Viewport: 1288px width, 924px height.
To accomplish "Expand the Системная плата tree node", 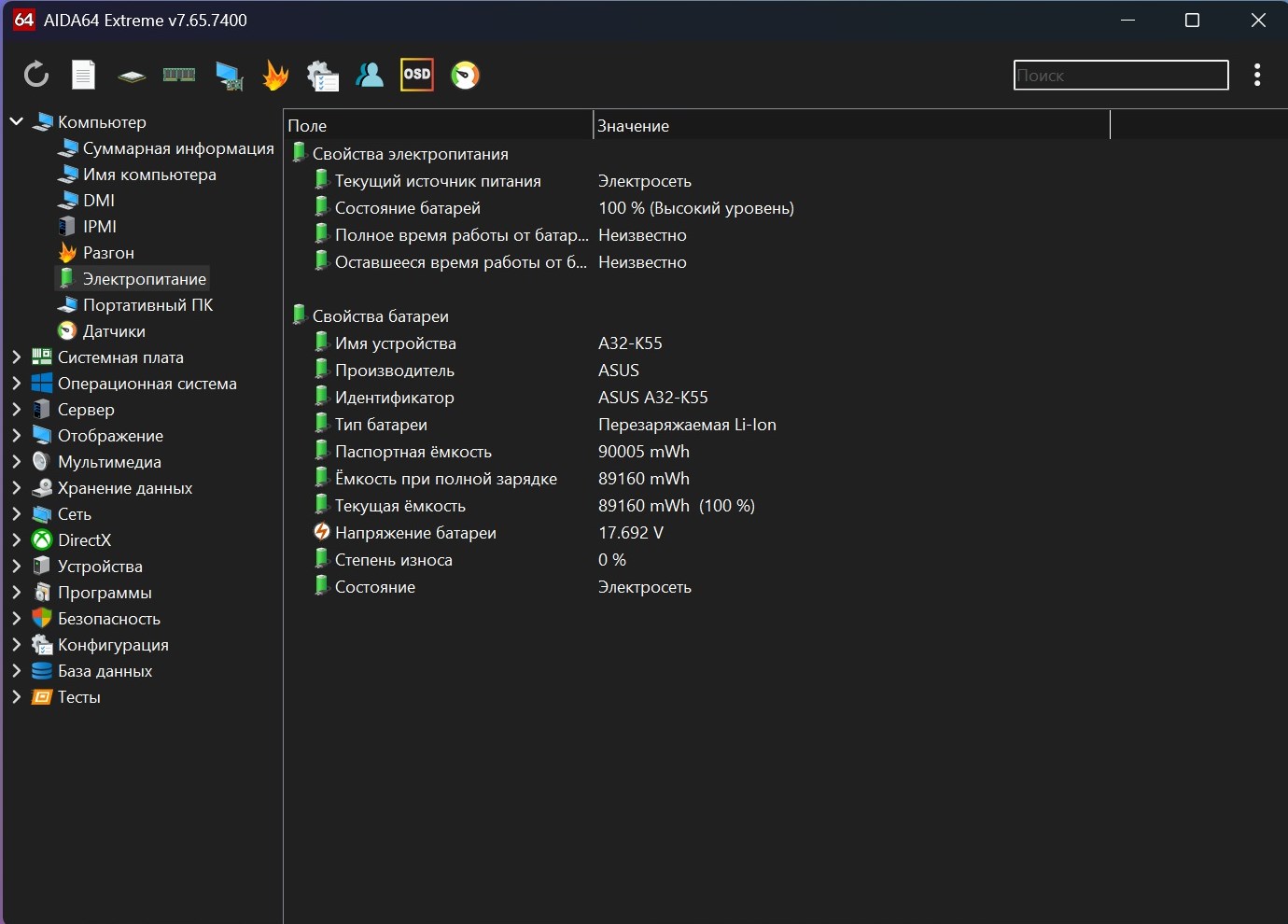I will (x=17, y=357).
